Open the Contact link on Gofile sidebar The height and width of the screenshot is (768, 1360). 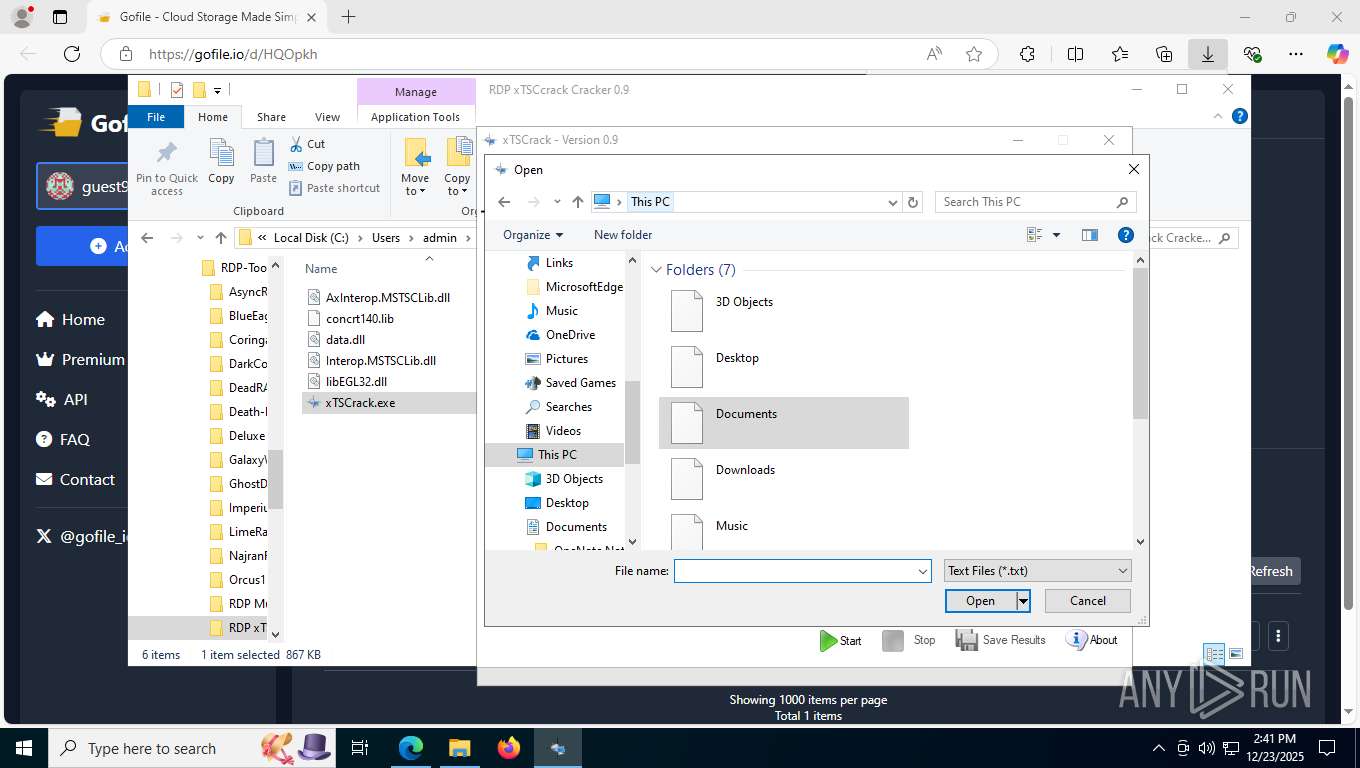coord(75,480)
